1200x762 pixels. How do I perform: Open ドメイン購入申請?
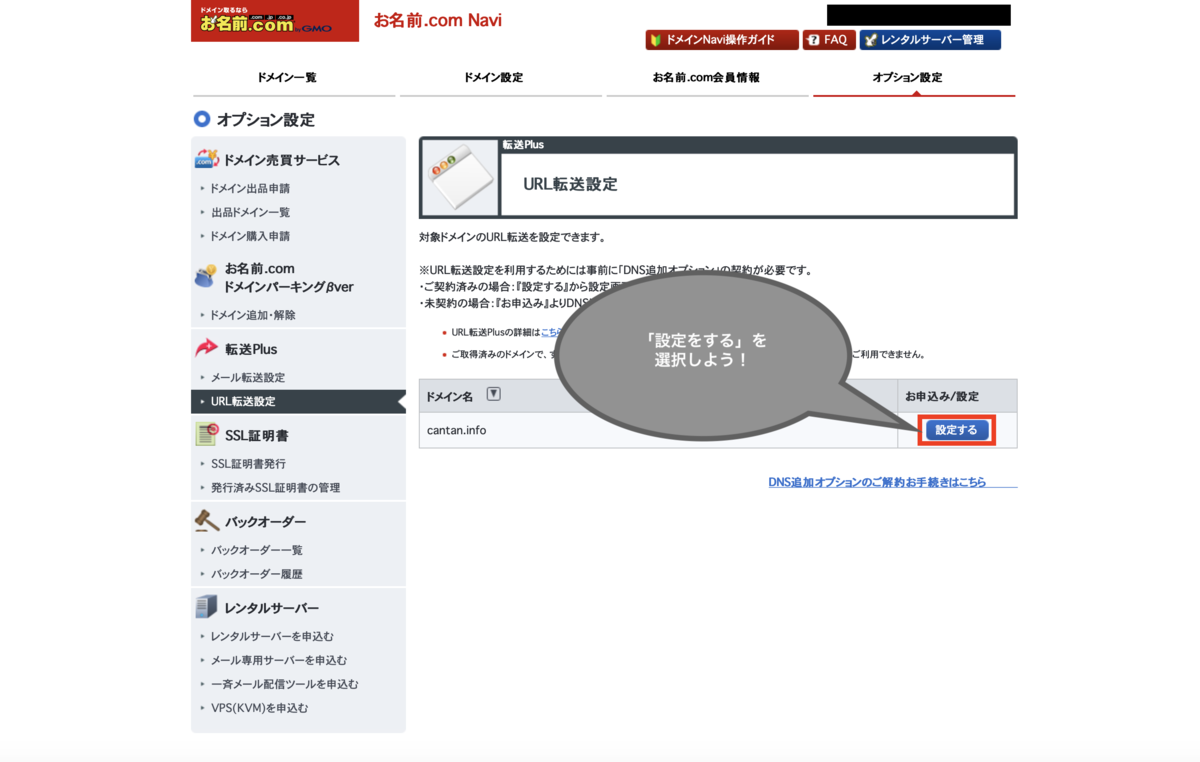pyautogui.click(x=250, y=236)
